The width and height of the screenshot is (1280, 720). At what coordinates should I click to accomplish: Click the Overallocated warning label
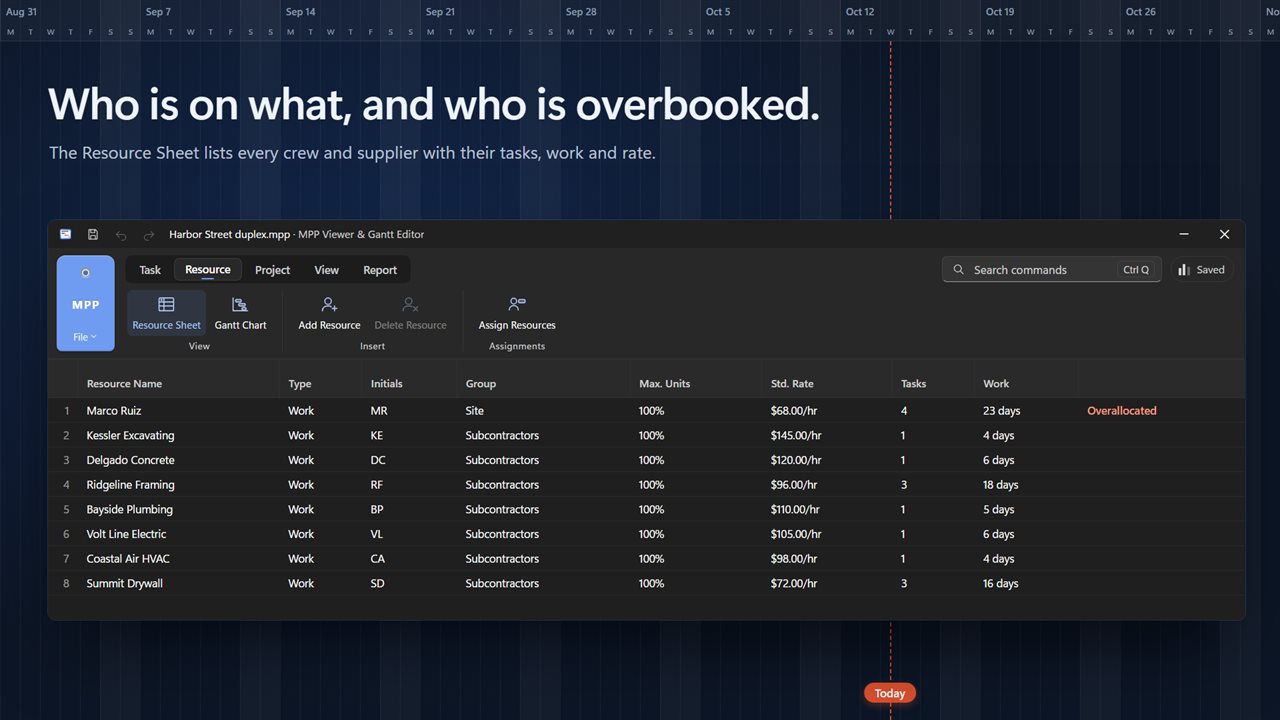coord(1122,411)
